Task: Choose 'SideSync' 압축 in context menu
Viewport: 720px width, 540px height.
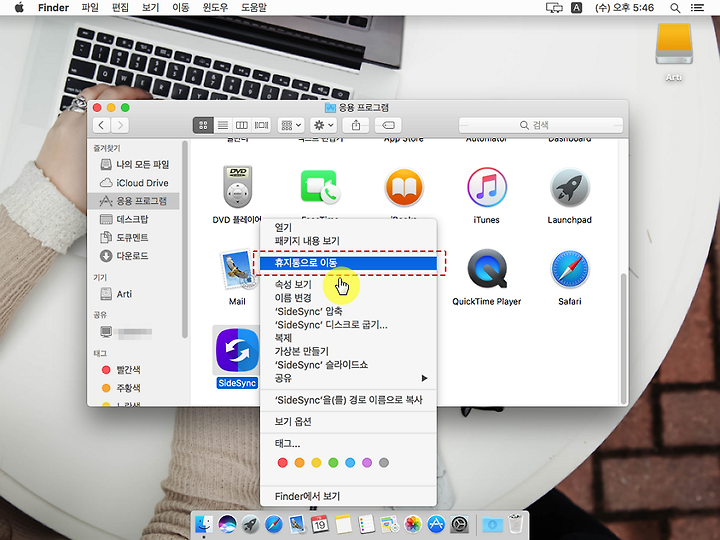Action: pos(348,311)
